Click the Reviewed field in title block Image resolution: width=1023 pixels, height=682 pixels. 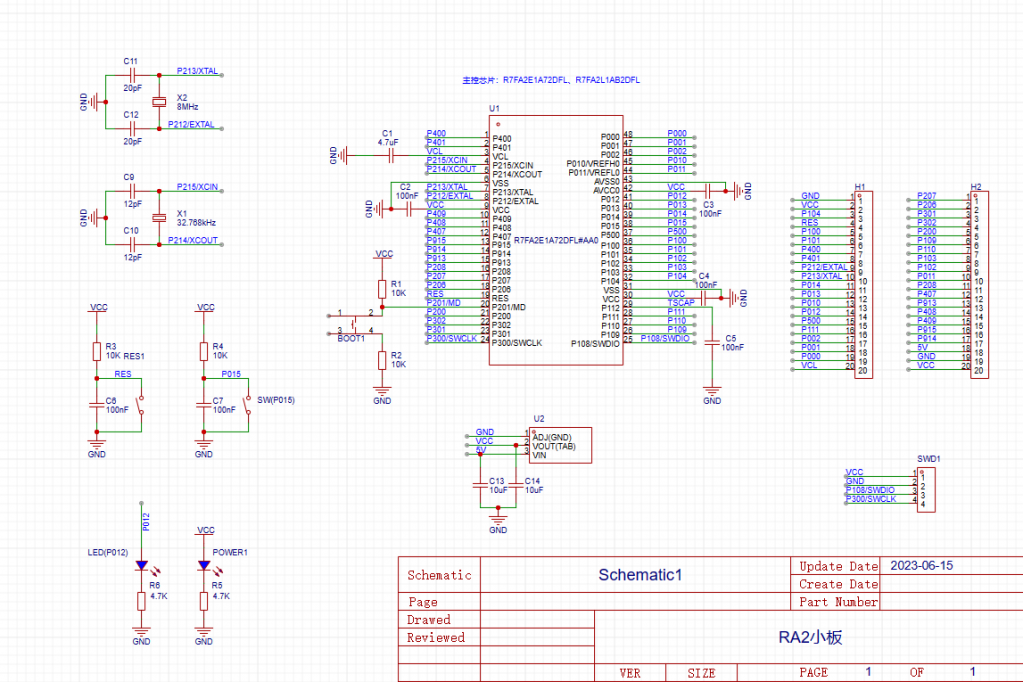tap(436, 637)
